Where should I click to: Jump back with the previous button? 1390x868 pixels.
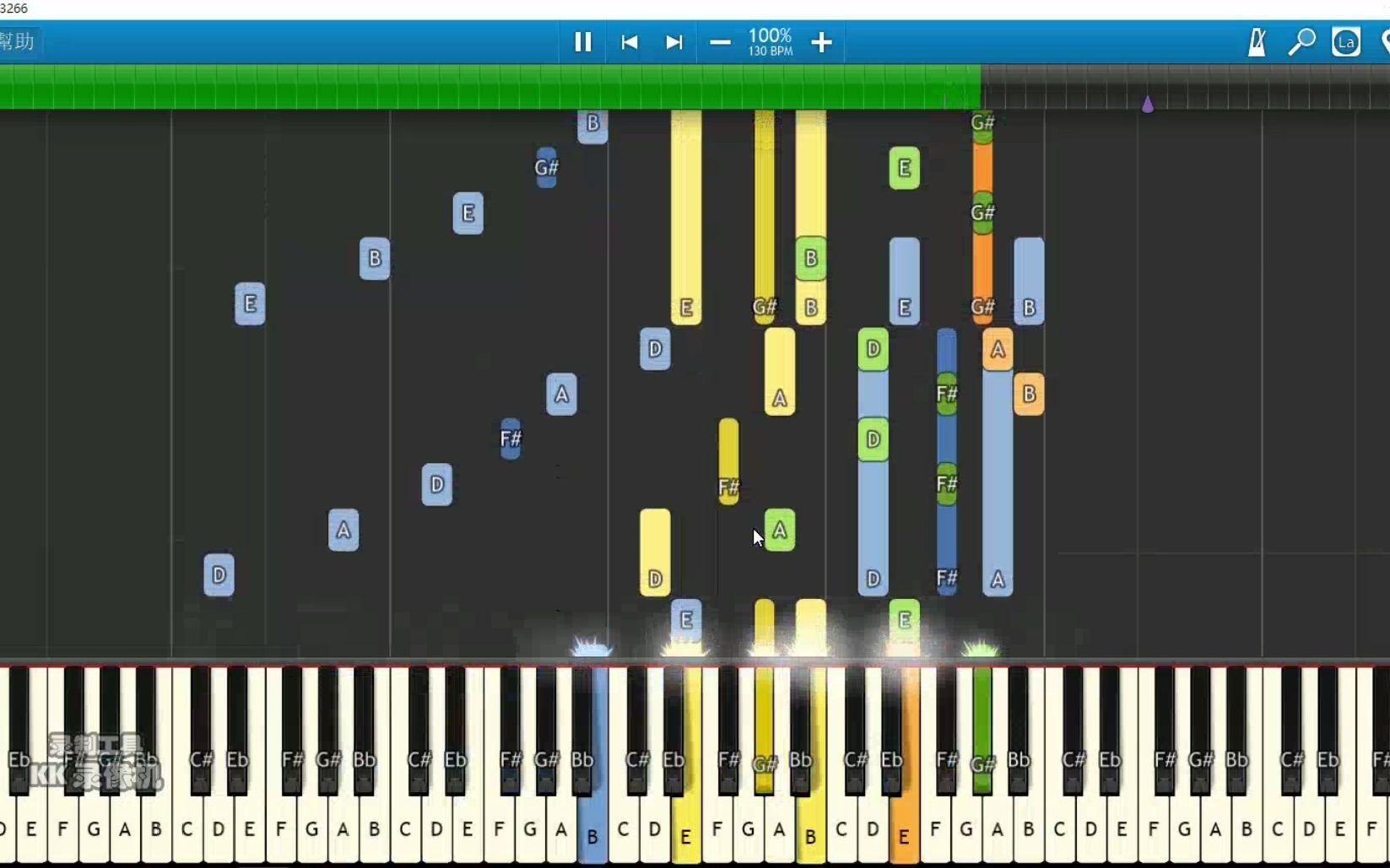[629, 42]
